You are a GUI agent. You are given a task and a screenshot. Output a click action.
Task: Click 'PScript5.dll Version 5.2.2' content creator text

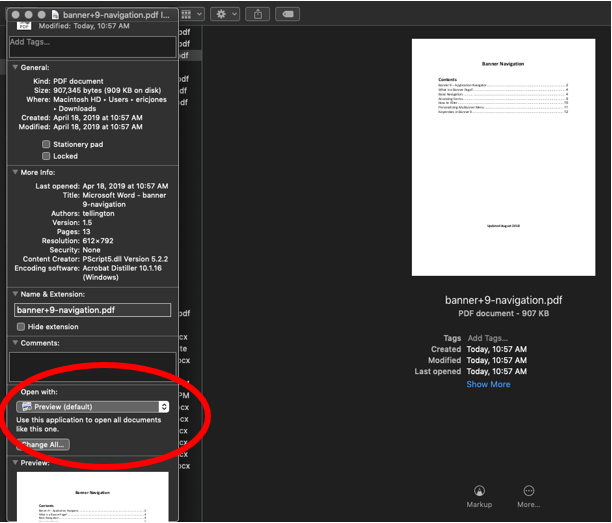125,259
